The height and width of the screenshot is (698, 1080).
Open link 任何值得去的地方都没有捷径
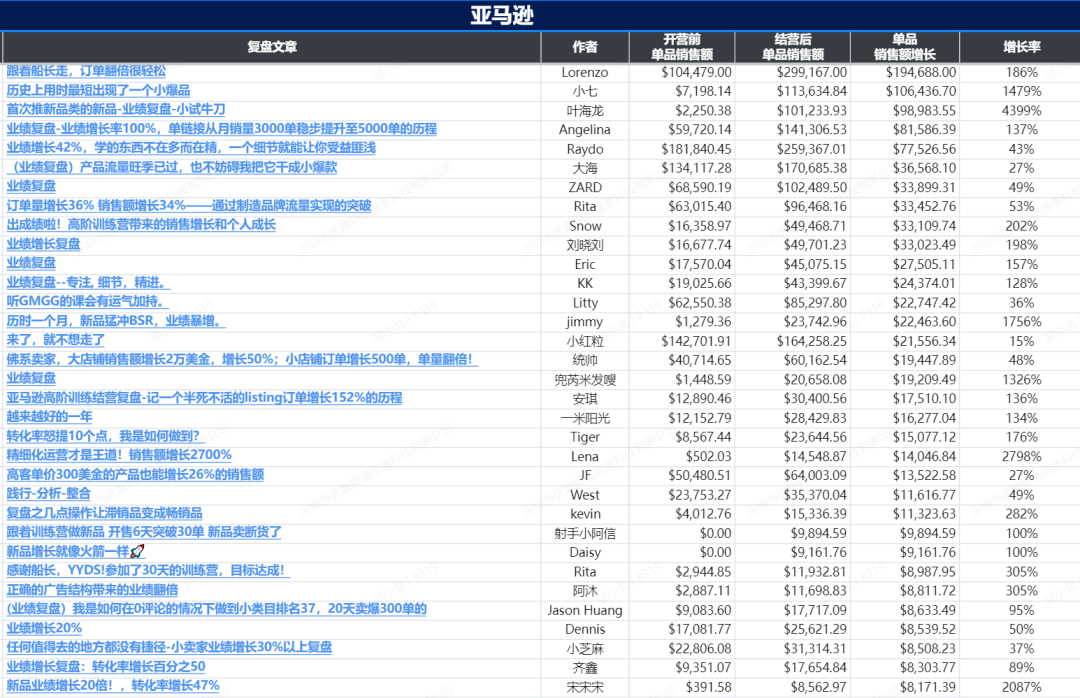pyautogui.click(x=169, y=647)
